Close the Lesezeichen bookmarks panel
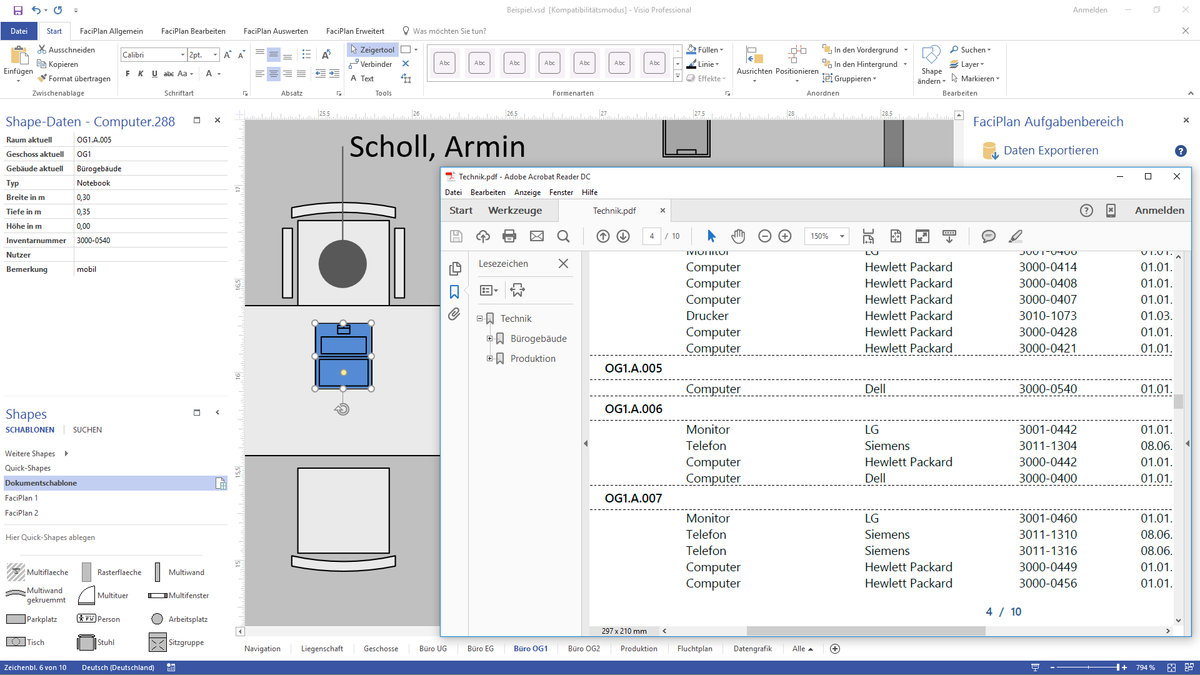This screenshot has height=675, width=1200. tap(563, 264)
